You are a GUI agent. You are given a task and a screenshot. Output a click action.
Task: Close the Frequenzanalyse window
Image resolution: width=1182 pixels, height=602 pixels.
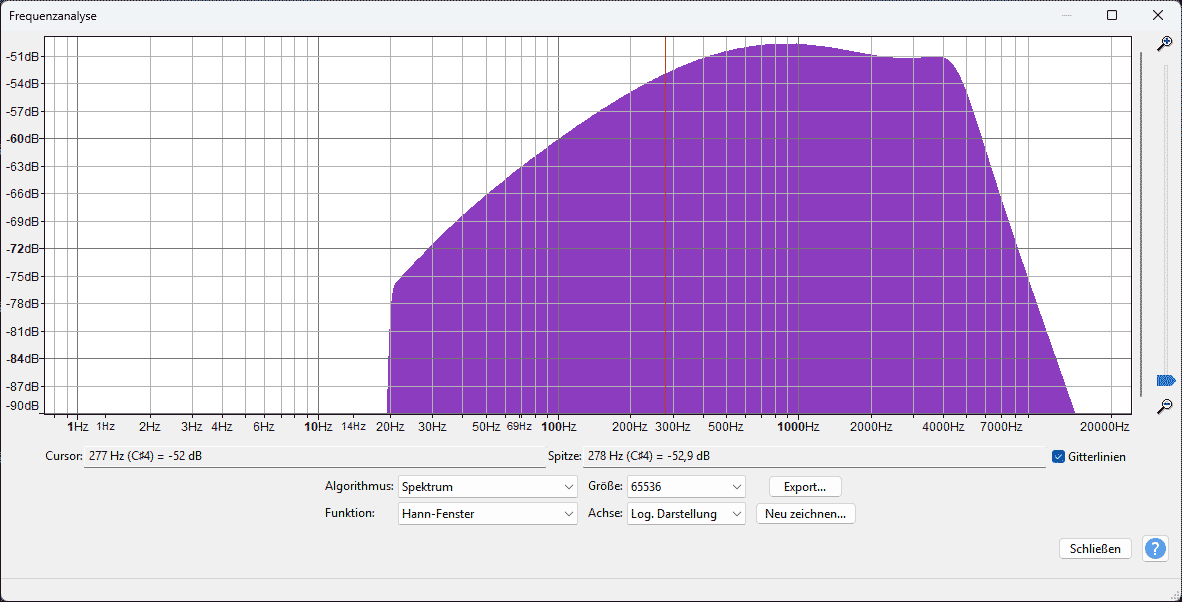coord(1158,15)
